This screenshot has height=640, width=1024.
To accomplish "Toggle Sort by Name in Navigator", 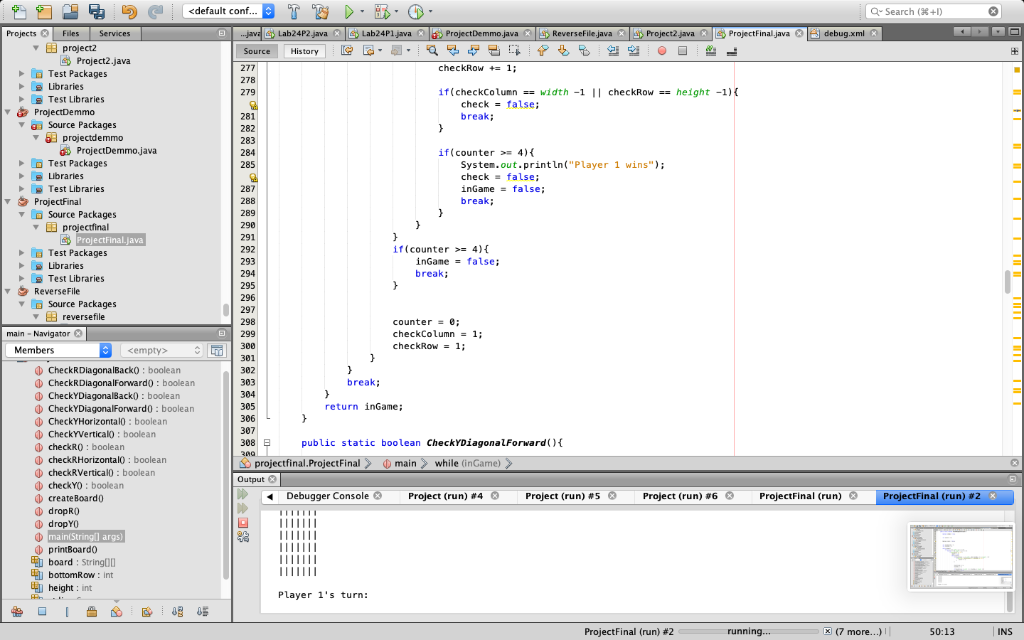I will 177,612.
